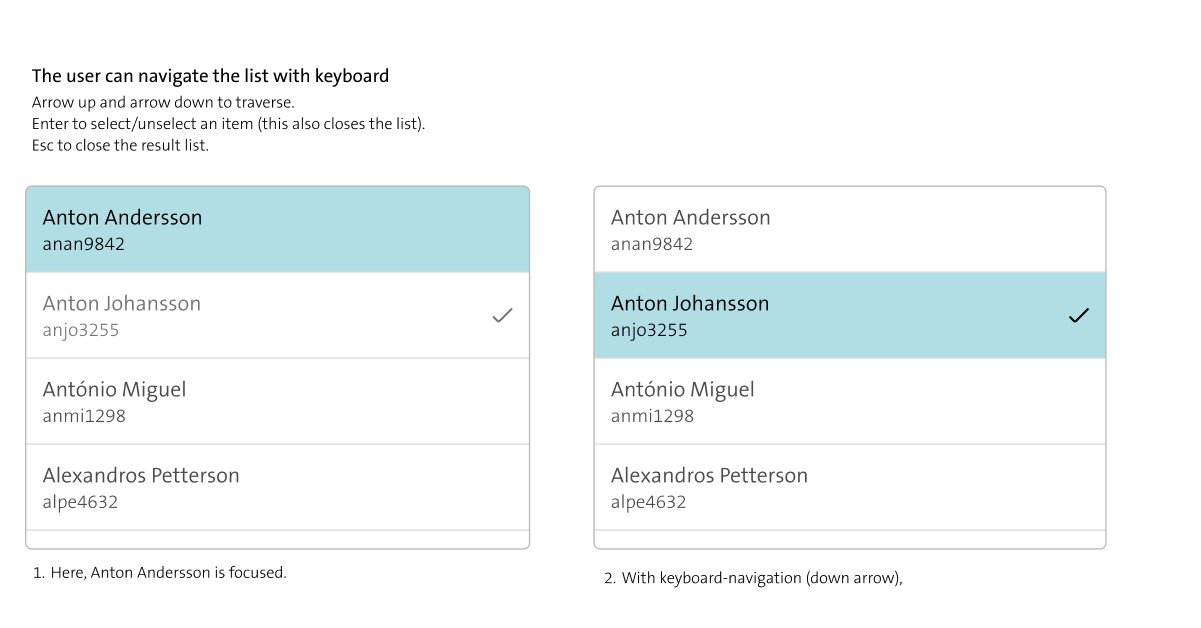
Task: Click the black checkmark in the right list
Action: (x=1078, y=316)
